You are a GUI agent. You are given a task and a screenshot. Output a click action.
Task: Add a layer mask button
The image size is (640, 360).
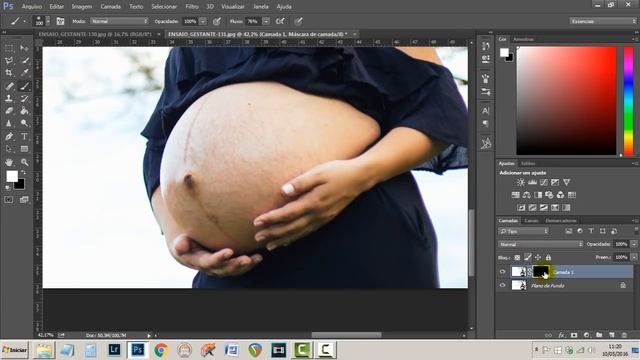coord(574,335)
